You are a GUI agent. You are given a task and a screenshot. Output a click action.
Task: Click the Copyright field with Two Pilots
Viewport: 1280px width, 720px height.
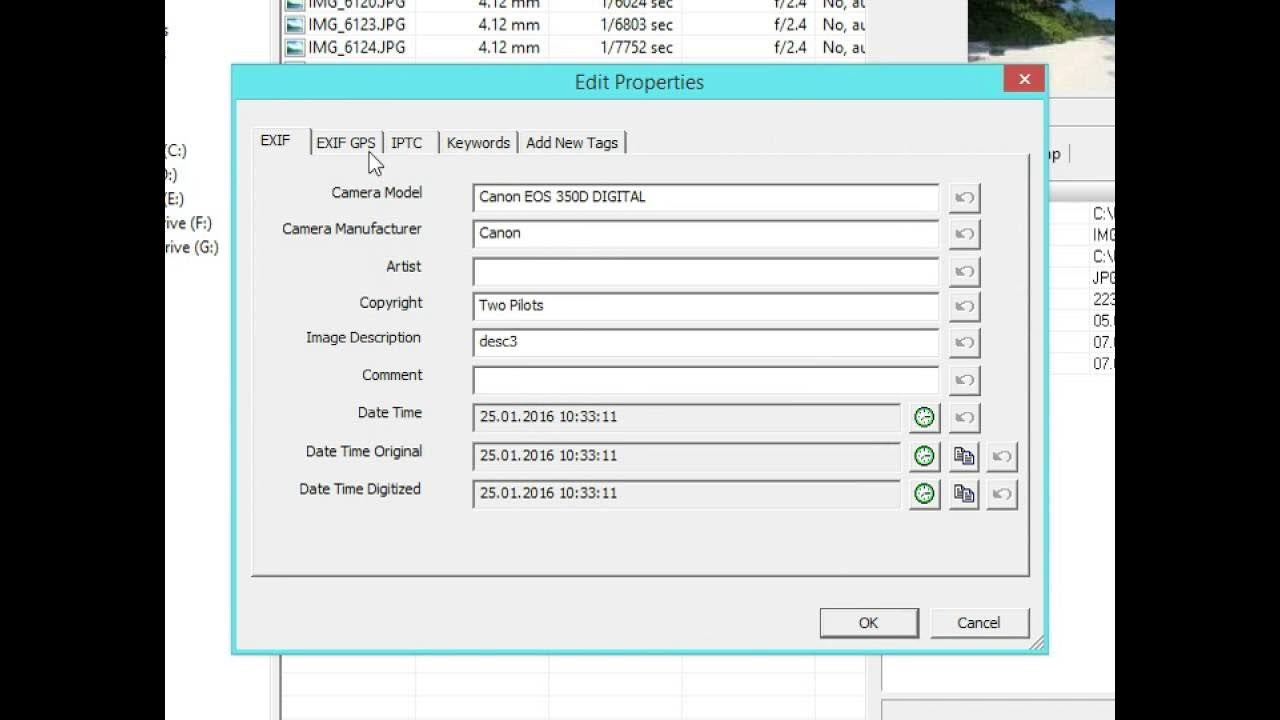(x=706, y=306)
